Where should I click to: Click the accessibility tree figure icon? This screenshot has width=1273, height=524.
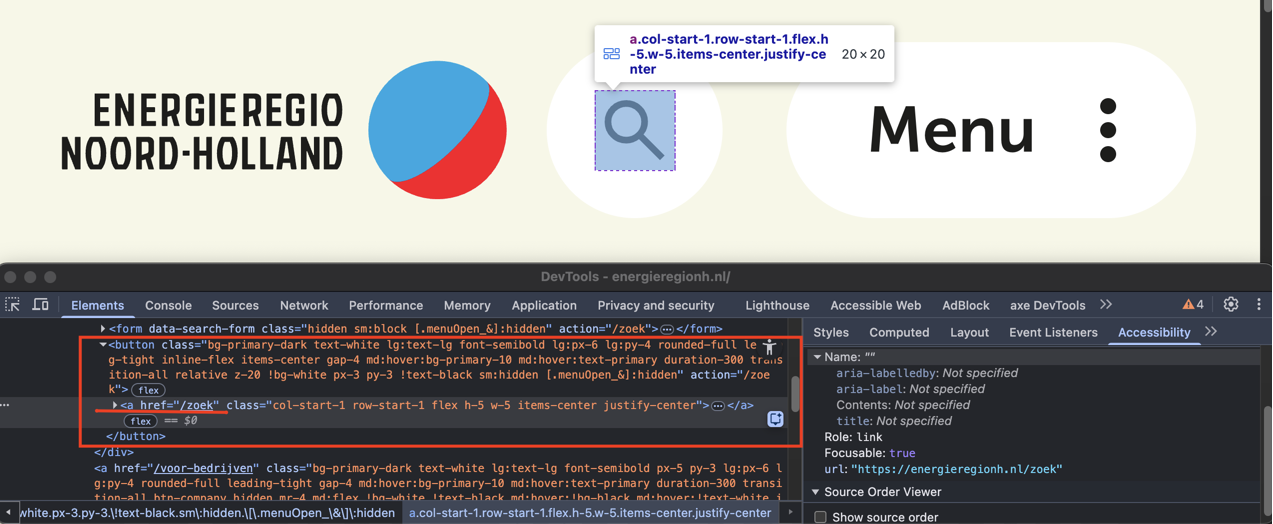point(769,347)
